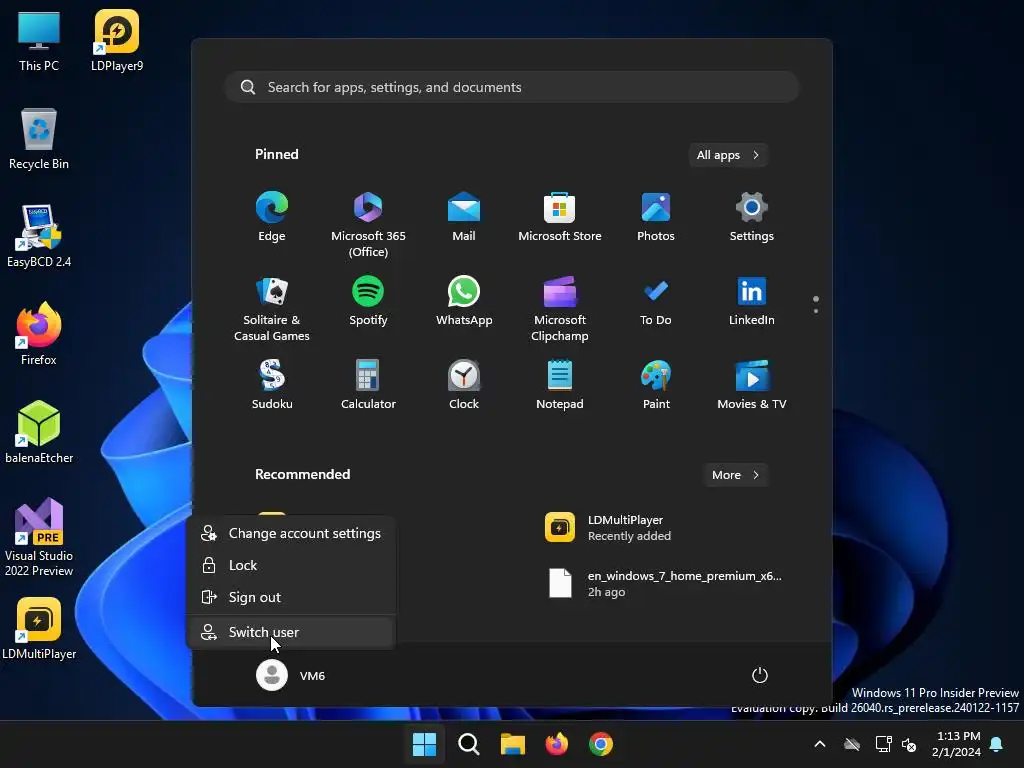Launch Spotify
This screenshot has width=1024, height=768.
point(368,301)
